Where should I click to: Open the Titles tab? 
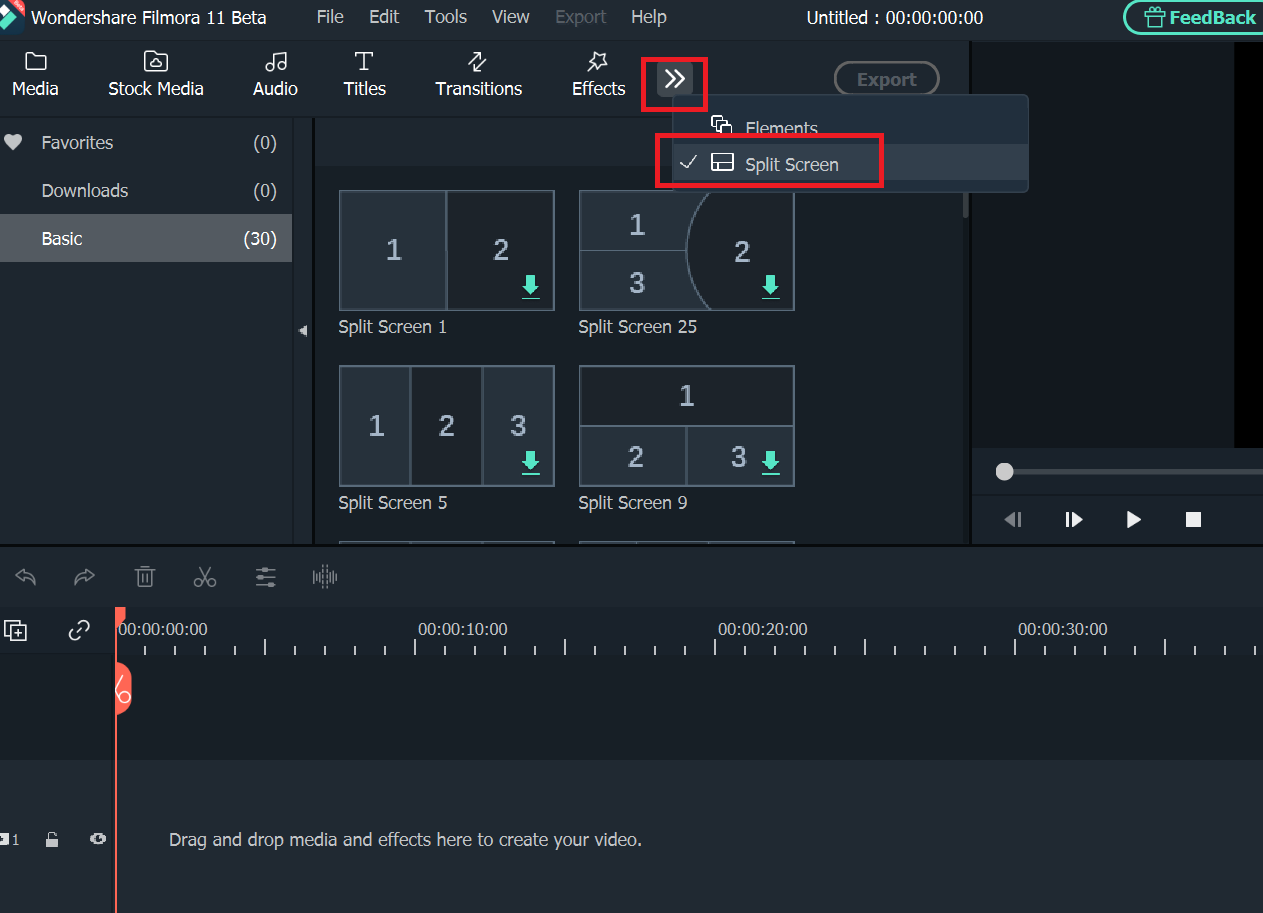click(364, 75)
